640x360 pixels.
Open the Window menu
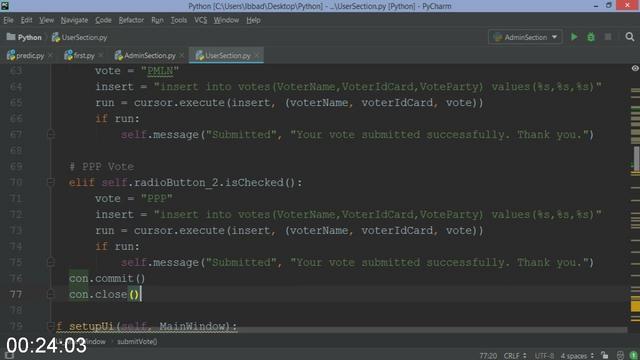click(x=226, y=20)
